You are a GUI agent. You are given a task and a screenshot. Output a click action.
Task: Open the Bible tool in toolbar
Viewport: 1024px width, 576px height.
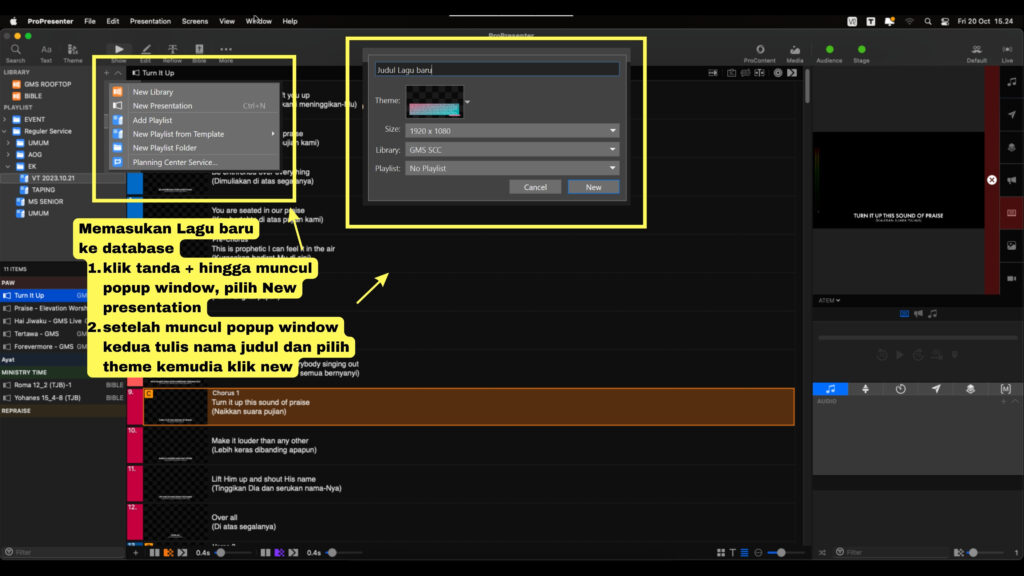[x=199, y=53]
